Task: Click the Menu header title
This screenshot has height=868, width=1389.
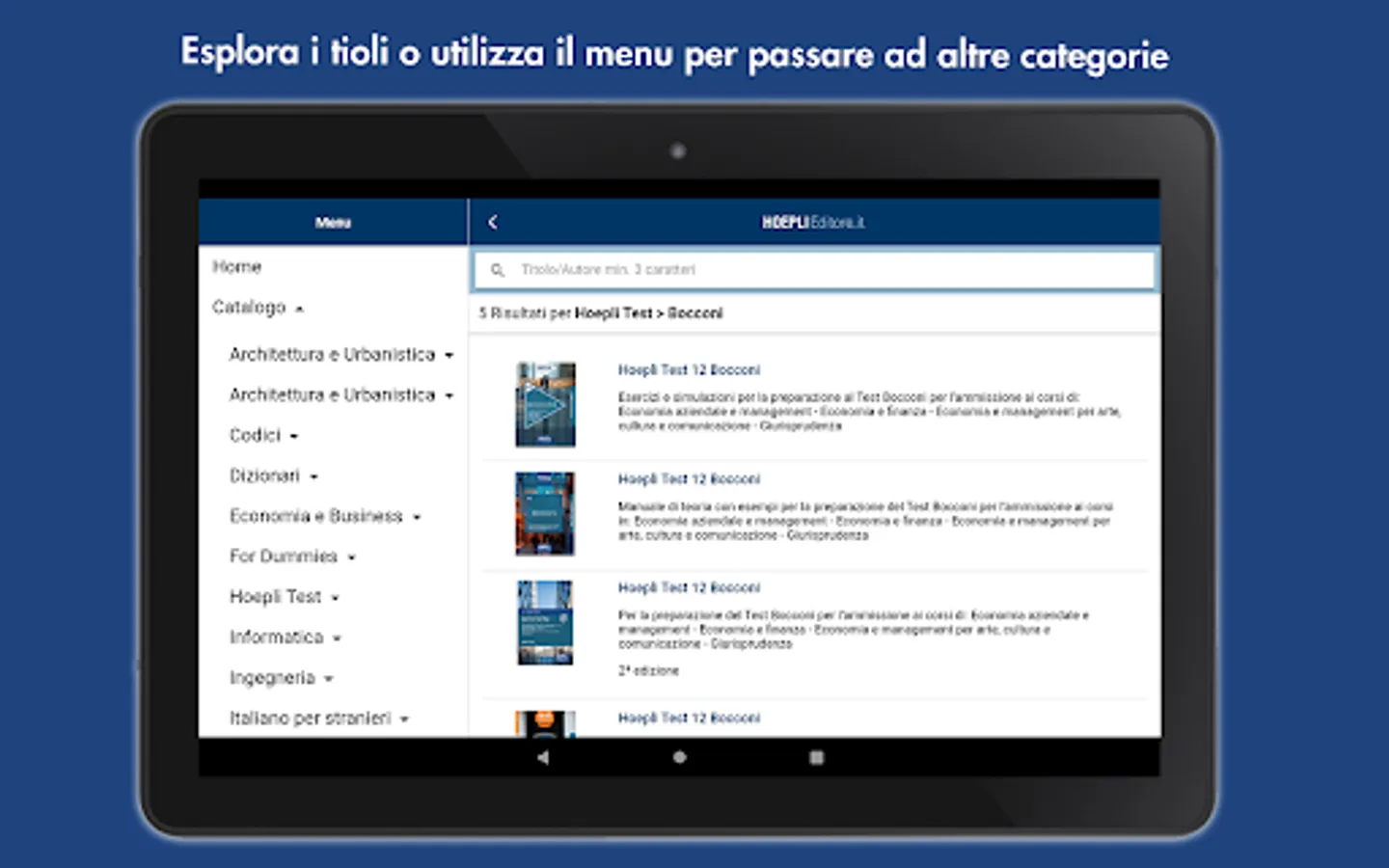Action: [333, 223]
